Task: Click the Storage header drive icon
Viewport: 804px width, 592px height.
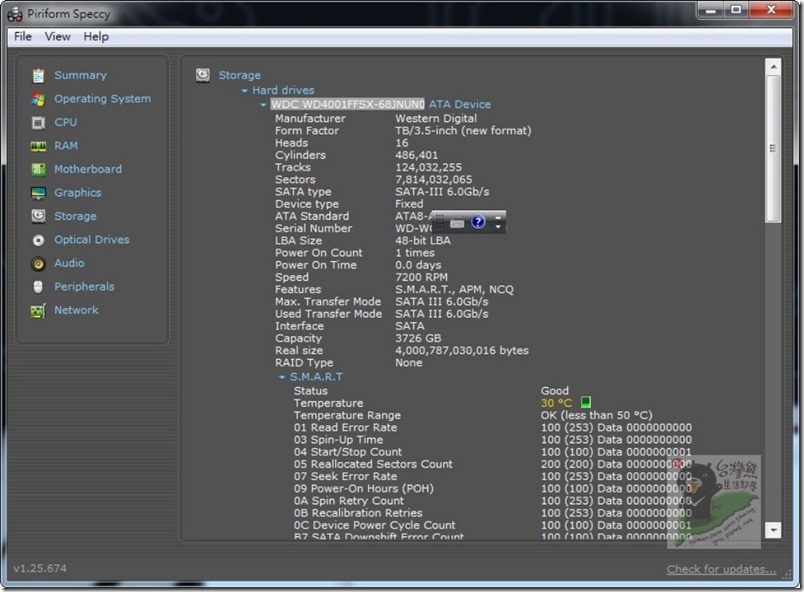Action: pyautogui.click(x=203, y=75)
